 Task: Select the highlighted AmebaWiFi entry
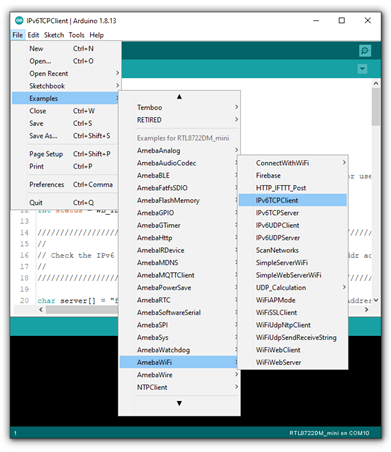tap(179, 362)
